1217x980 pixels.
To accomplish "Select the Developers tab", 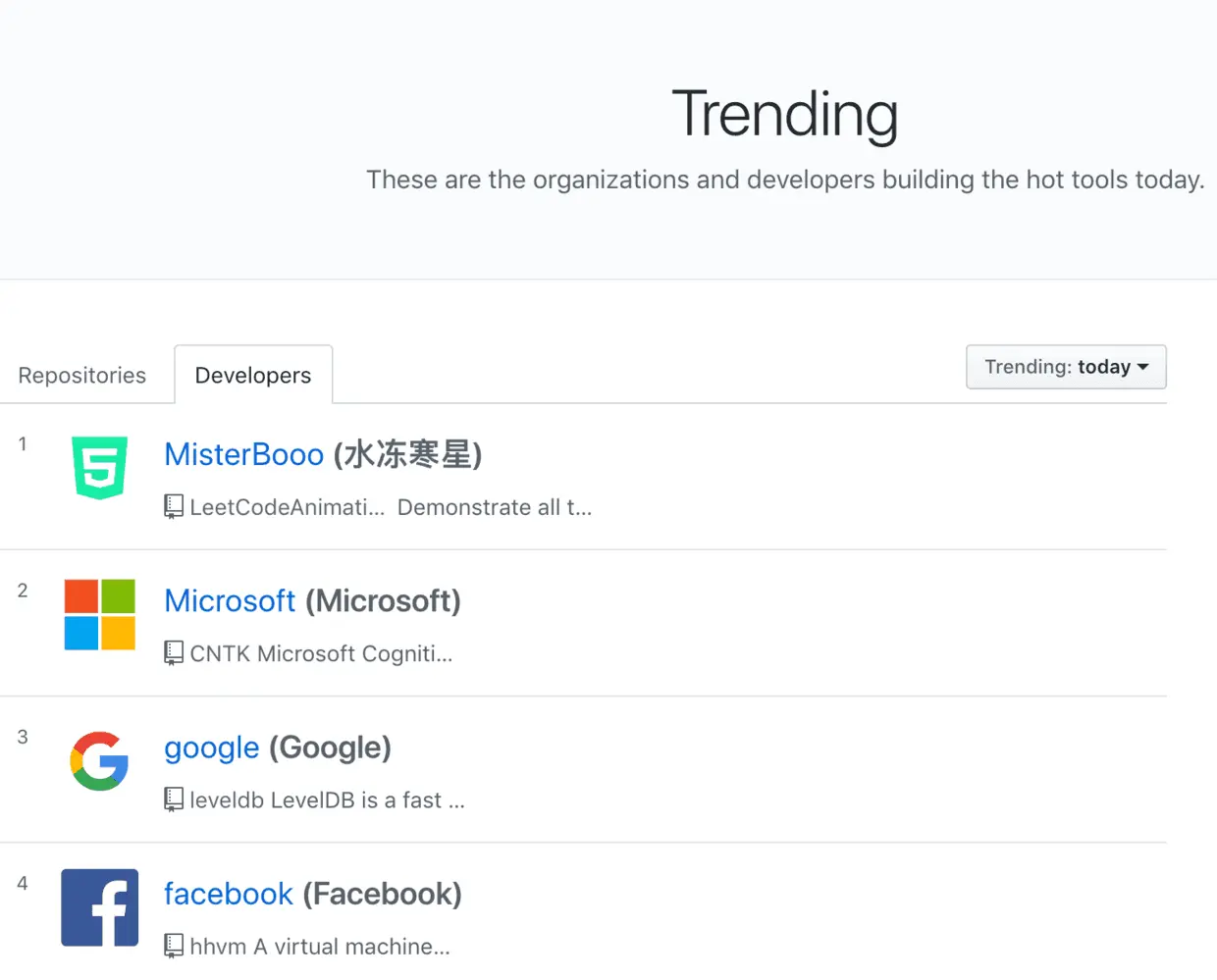I will pyautogui.click(x=253, y=375).
